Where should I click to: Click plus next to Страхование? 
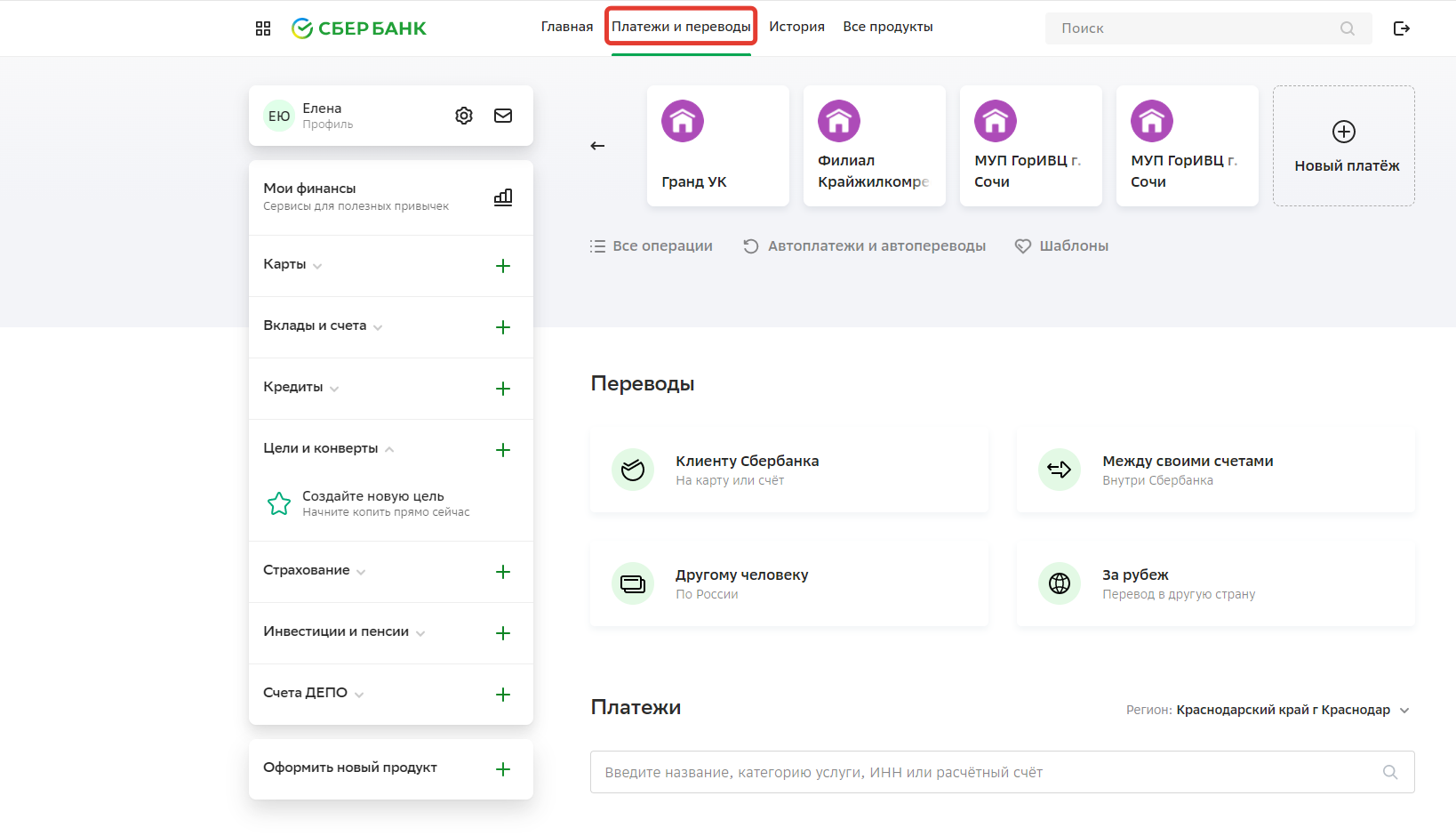click(x=503, y=572)
